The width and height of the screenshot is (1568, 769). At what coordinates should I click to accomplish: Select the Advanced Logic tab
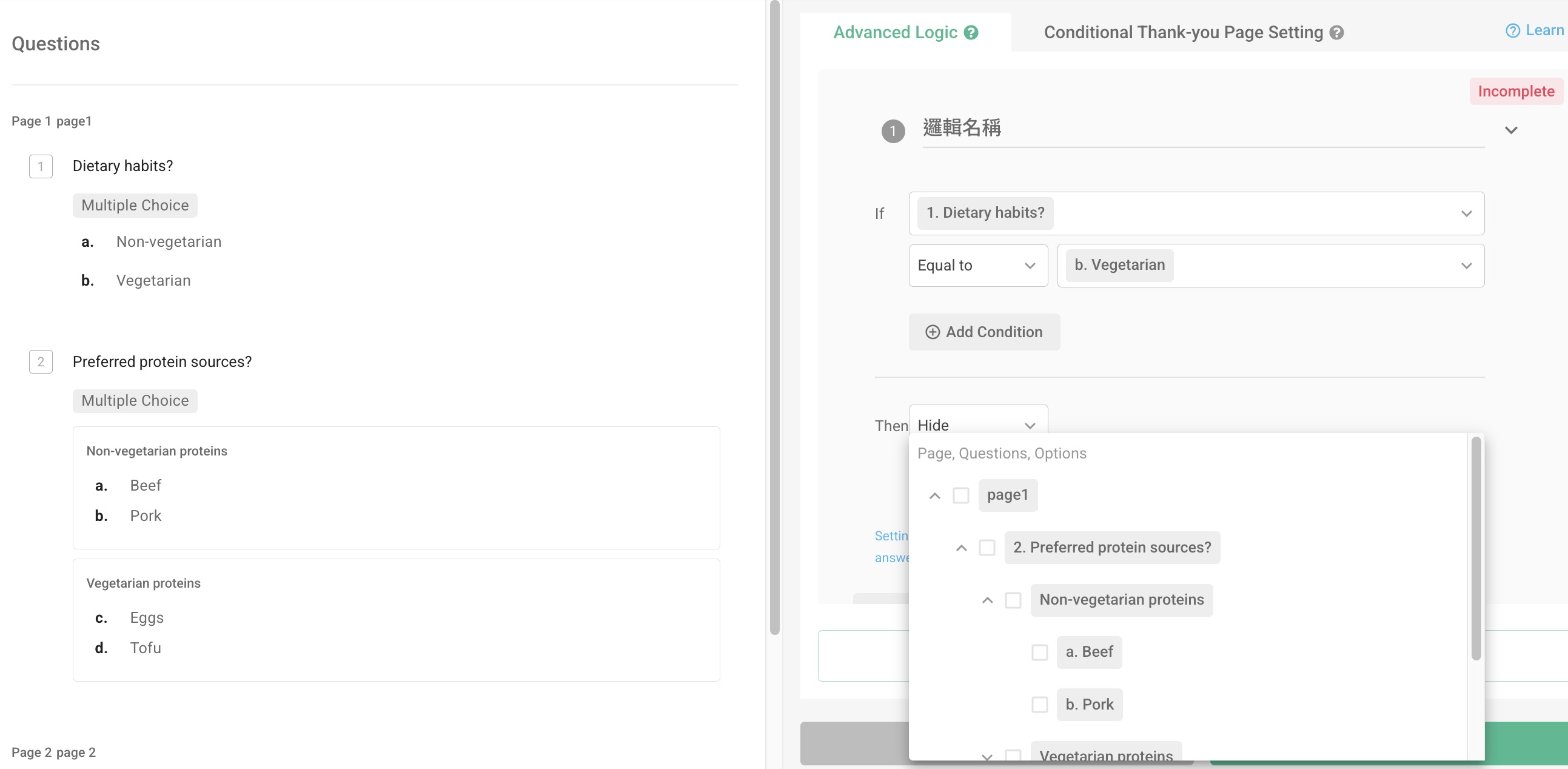point(896,33)
